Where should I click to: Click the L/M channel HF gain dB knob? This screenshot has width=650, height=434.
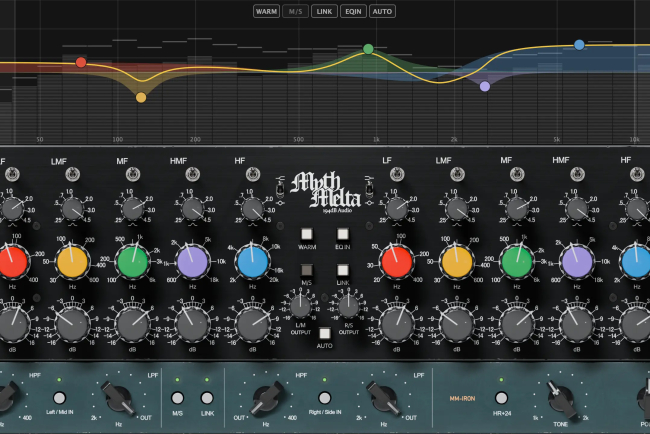pyautogui.click(x=253, y=325)
